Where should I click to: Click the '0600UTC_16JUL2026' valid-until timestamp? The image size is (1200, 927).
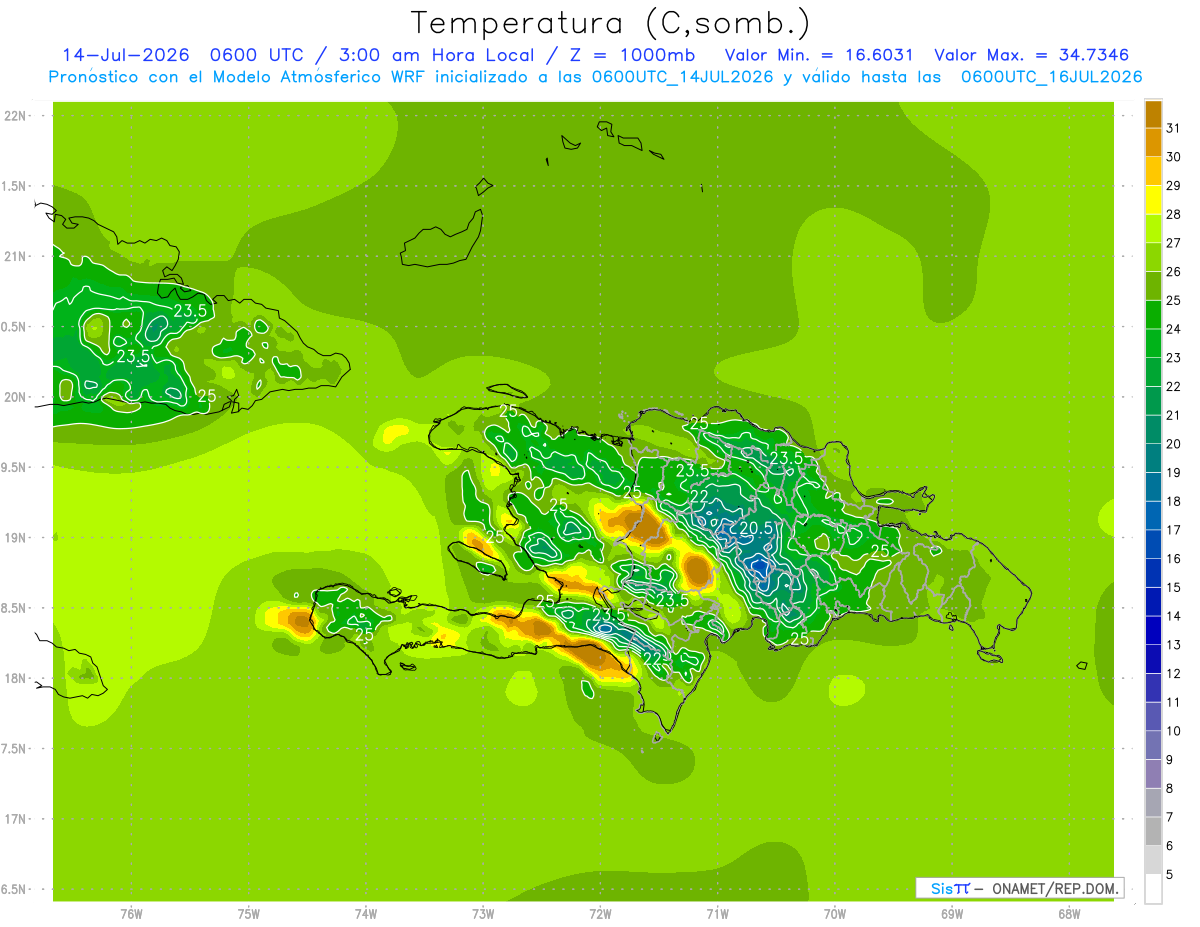tap(1051, 77)
